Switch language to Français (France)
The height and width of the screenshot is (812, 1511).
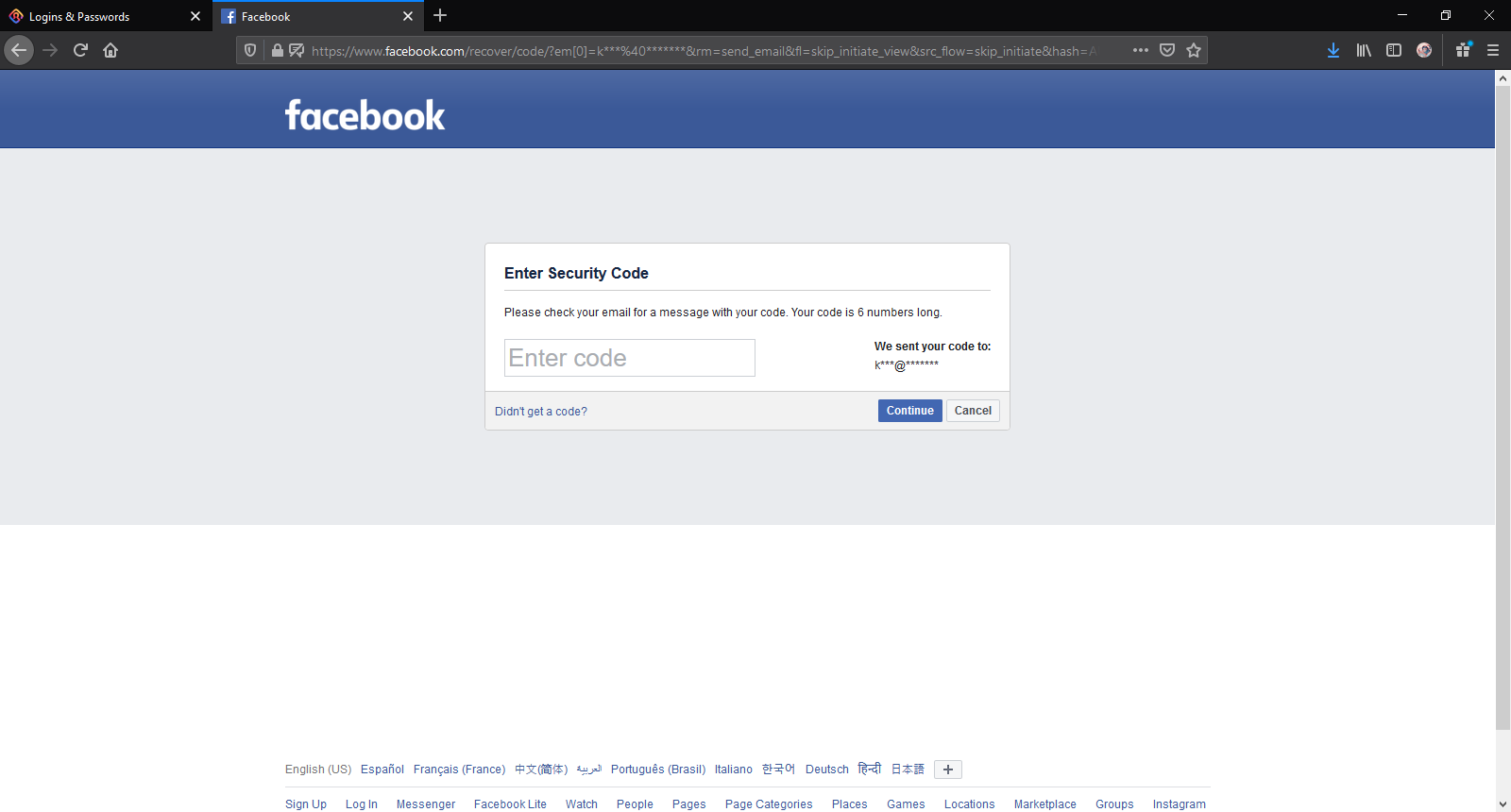(x=459, y=770)
